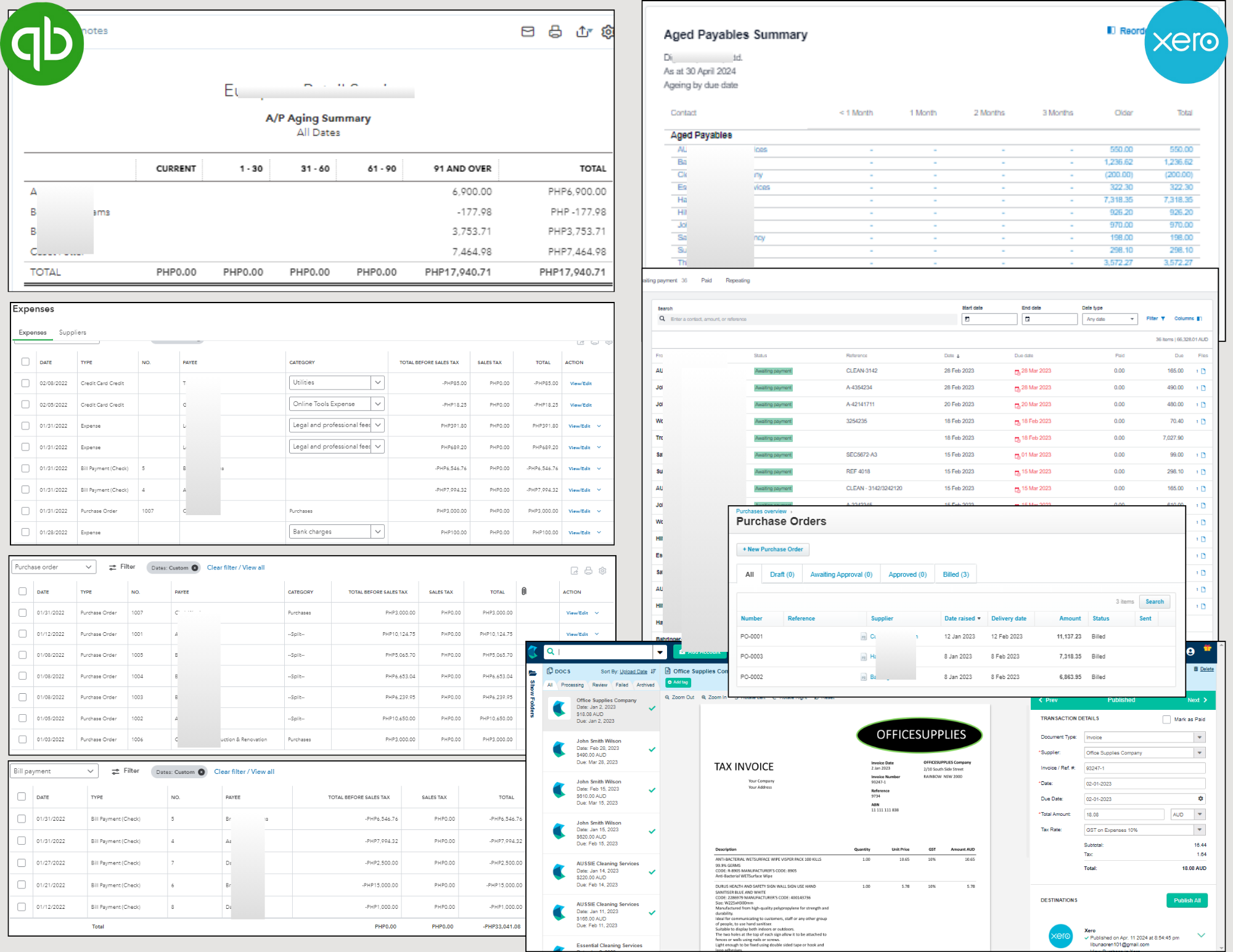Click the Zoom Out icon above invoice preview
Image resolution: width=1233 pixels, height=952 pixels.
pyautogui.click(x=667, y=698)
